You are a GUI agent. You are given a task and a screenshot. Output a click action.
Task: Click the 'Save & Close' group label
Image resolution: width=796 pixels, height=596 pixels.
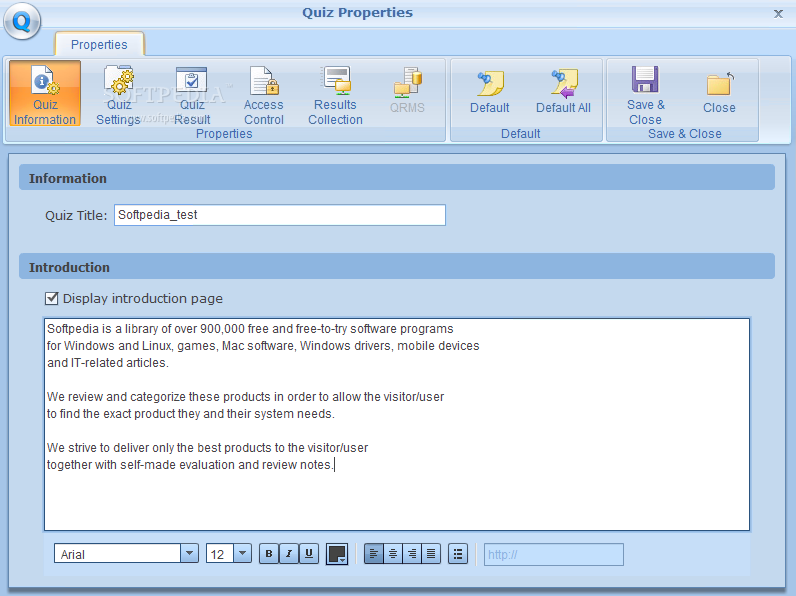(x=684, y=134)
